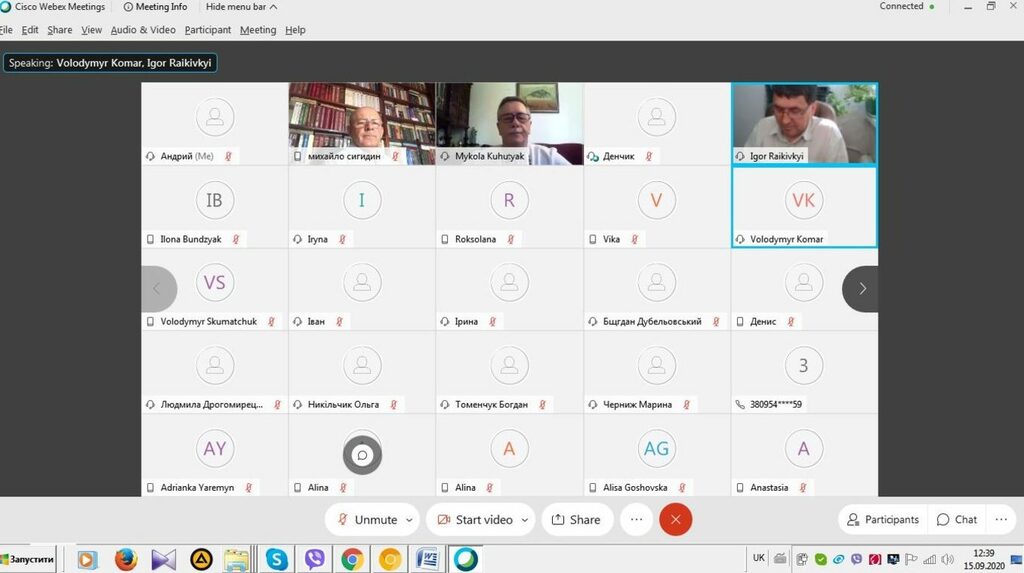1024x573 pixels.
Task: Open the Participant menu
Action: click(x=207, y=30)
